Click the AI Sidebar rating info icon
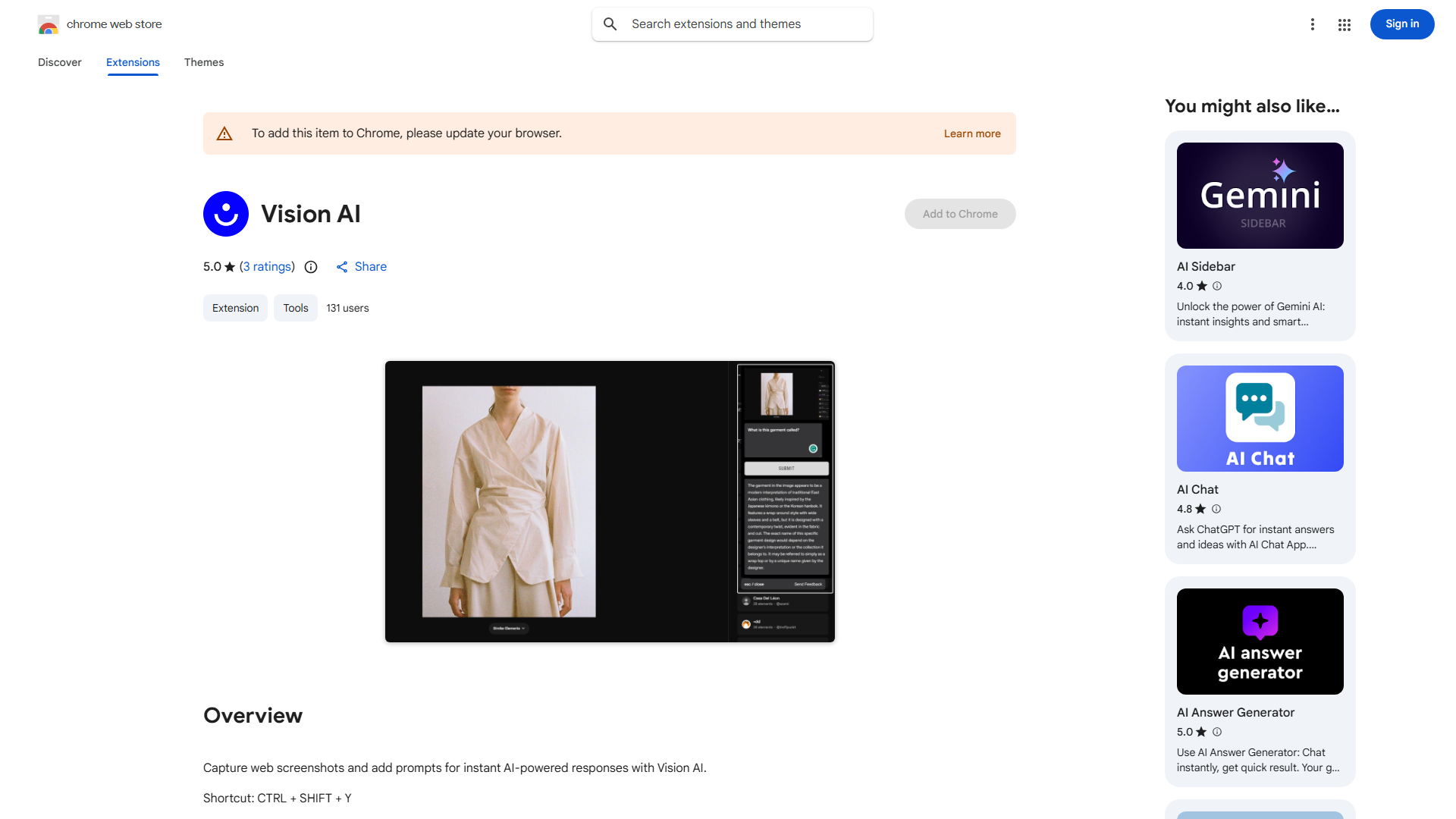This screenshot has width=1456, height=819. pos(1217,286)
